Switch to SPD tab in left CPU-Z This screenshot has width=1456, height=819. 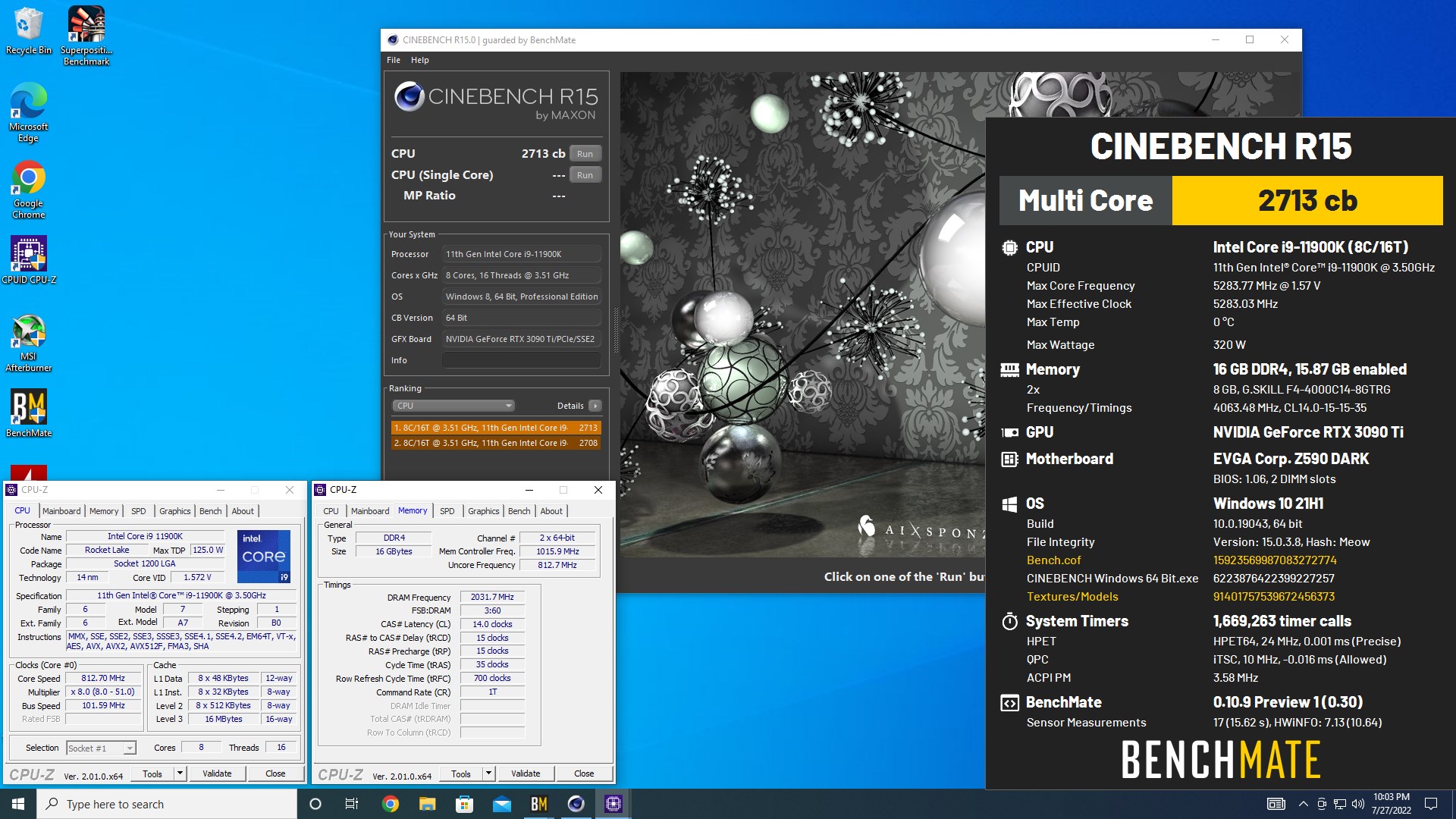[x=138, y=511]
